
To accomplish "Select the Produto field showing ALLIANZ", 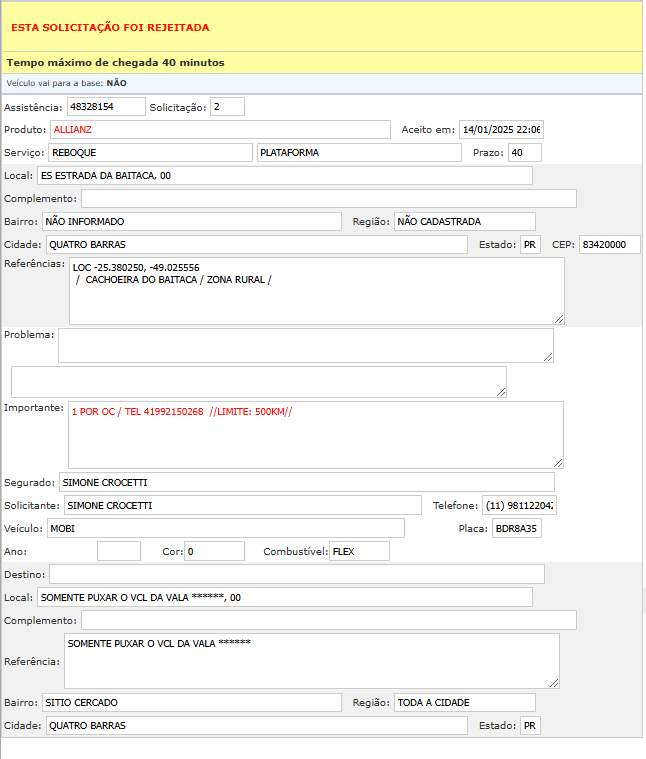I will click(x=220, y=129).
